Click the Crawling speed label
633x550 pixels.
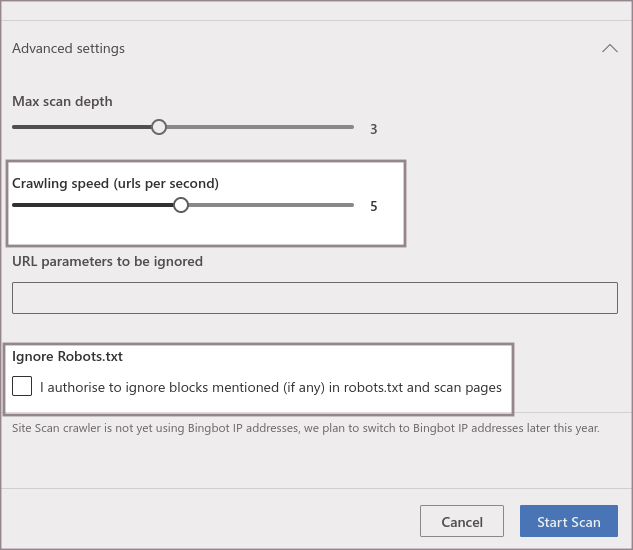tap(115, 183)
